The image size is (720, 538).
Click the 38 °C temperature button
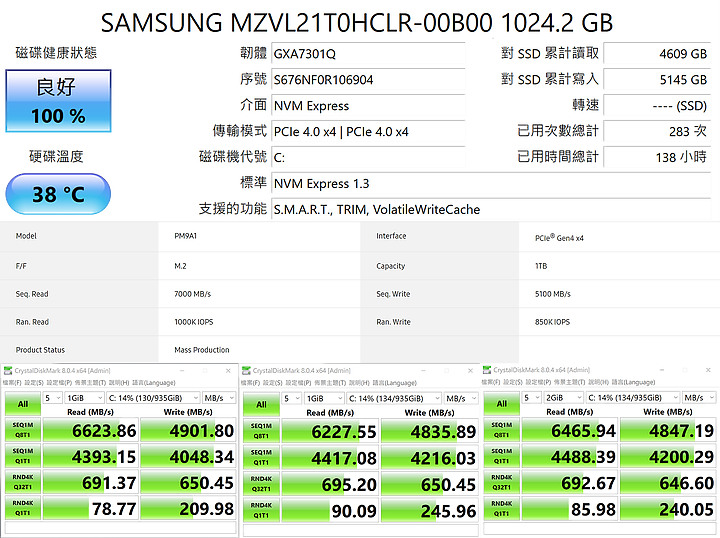click(58, 194)
